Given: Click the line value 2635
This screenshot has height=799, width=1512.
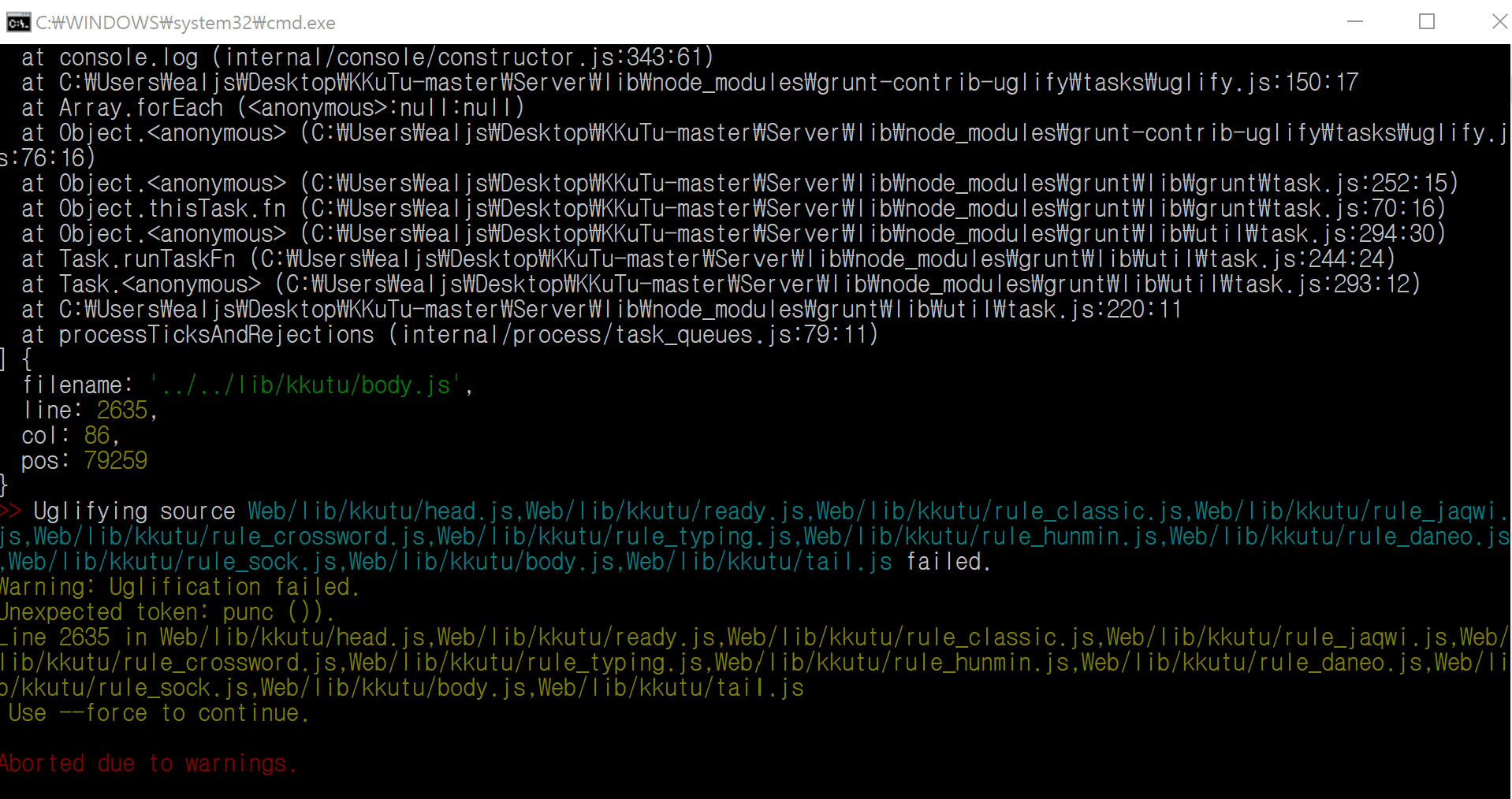Looking at the screenshot, I should 121,411.
